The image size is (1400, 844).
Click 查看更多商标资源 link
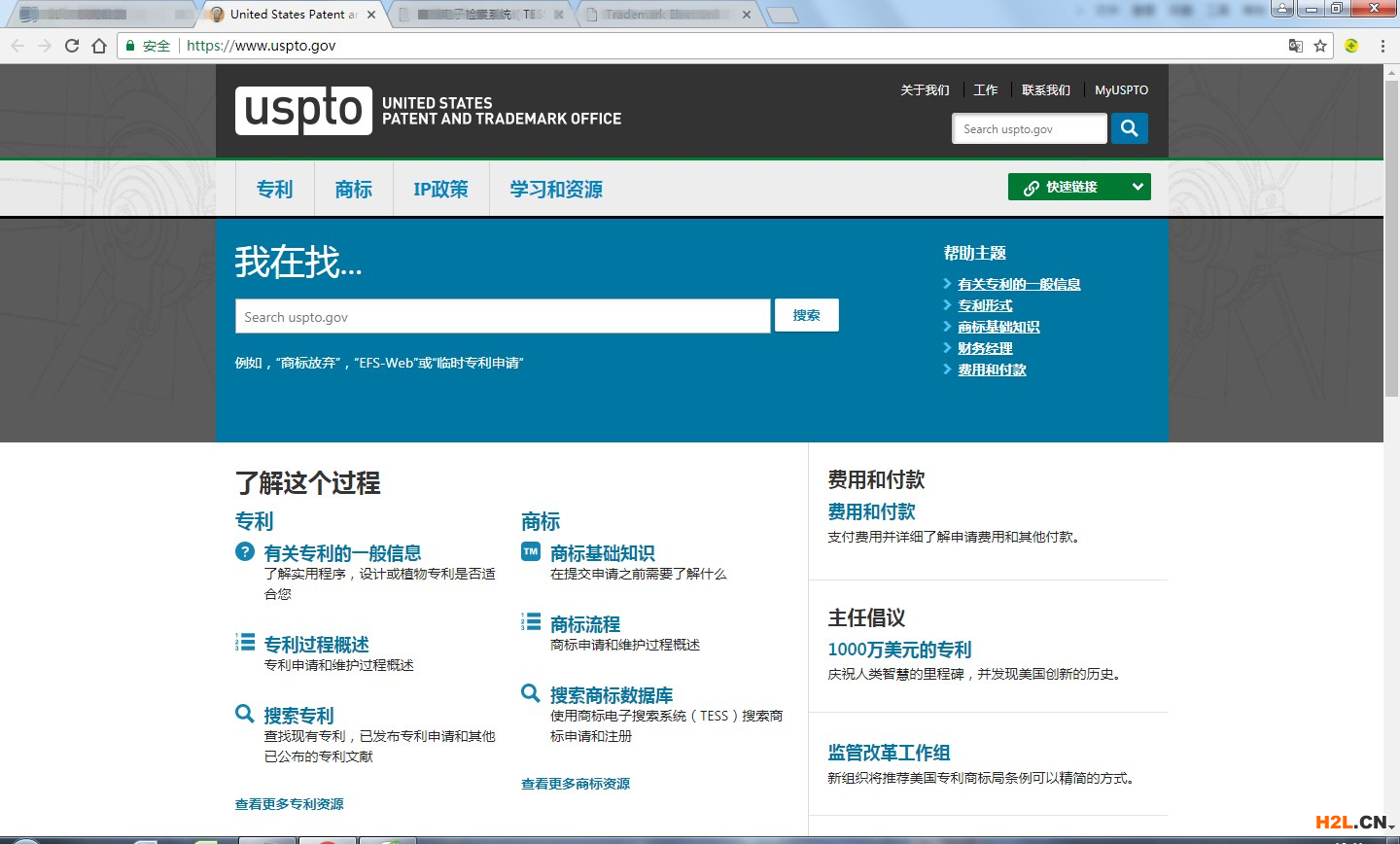pos(576,784)
